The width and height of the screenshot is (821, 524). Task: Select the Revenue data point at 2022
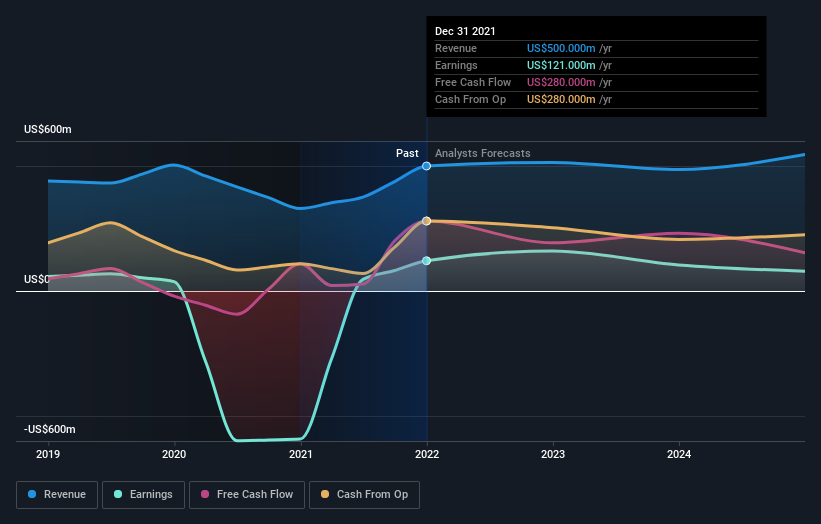(x=427, y=166)
